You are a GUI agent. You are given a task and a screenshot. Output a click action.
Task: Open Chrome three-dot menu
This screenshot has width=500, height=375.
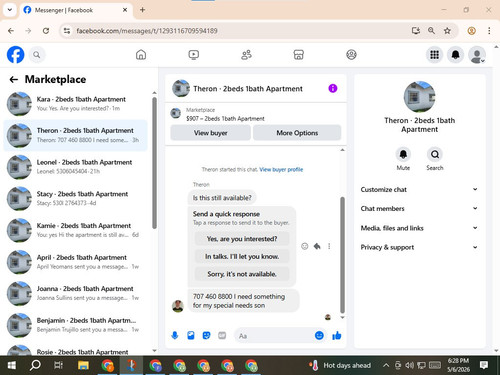(489, 31)
